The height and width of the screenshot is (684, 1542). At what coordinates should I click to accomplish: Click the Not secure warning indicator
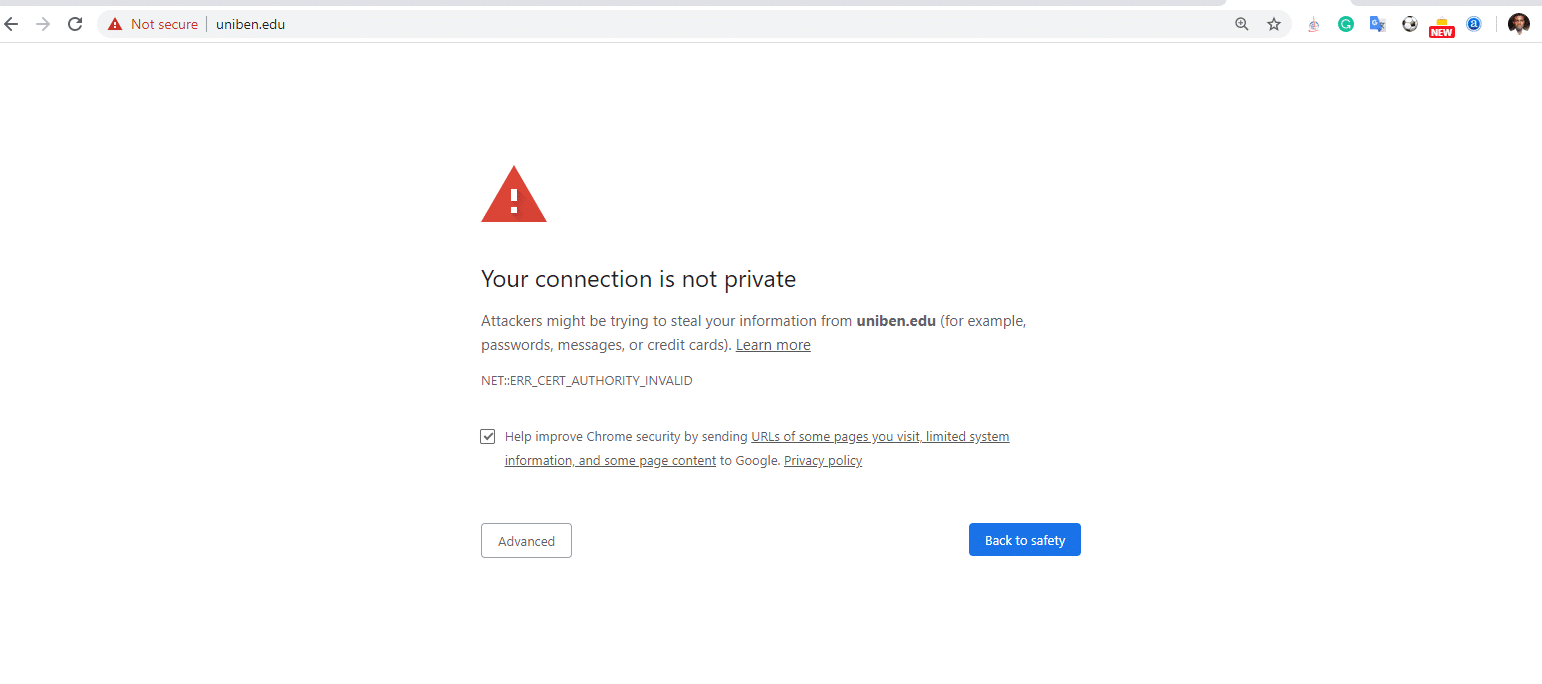click(x=153, y=24)
